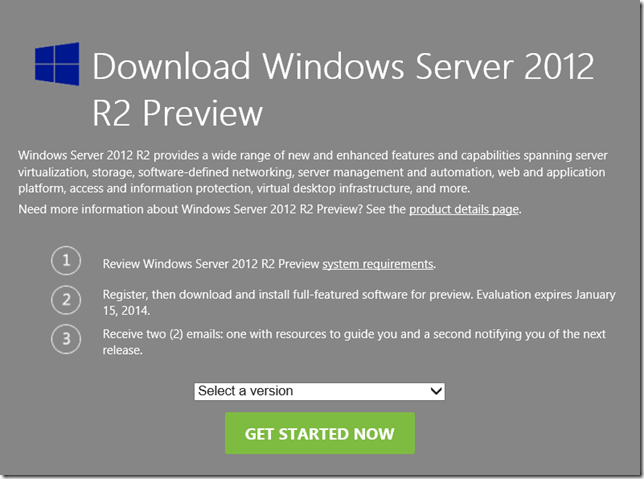Click the paragraph starting 'Windows Server 2012 R2 provides'
The width and height of the screenshot is (644, 479).
pos(313,172)
